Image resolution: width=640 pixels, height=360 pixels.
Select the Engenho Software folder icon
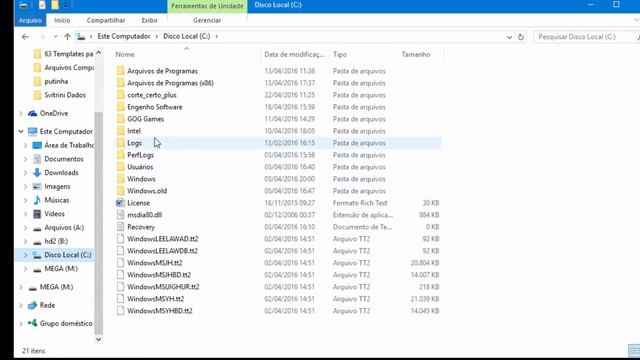point(120,107)
